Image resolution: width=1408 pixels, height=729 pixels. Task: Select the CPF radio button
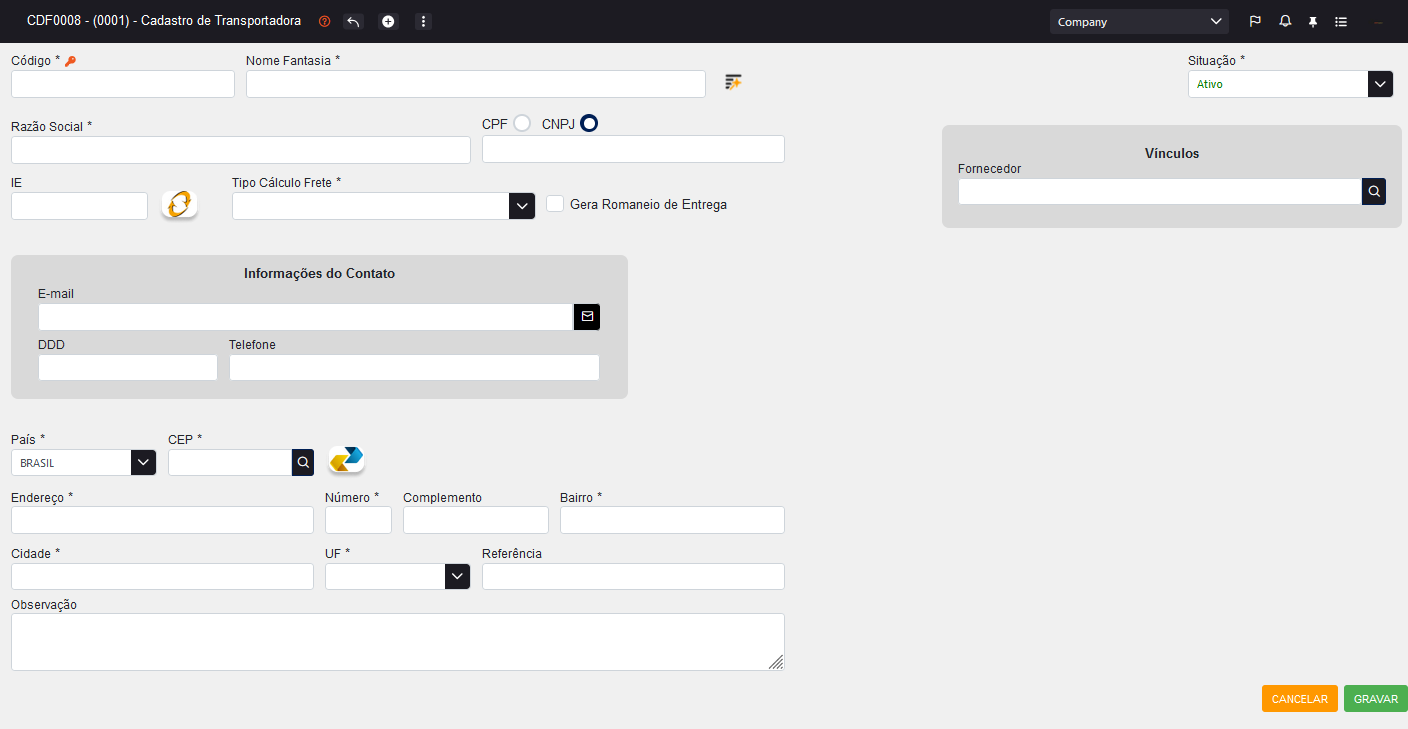click(522, 123)
